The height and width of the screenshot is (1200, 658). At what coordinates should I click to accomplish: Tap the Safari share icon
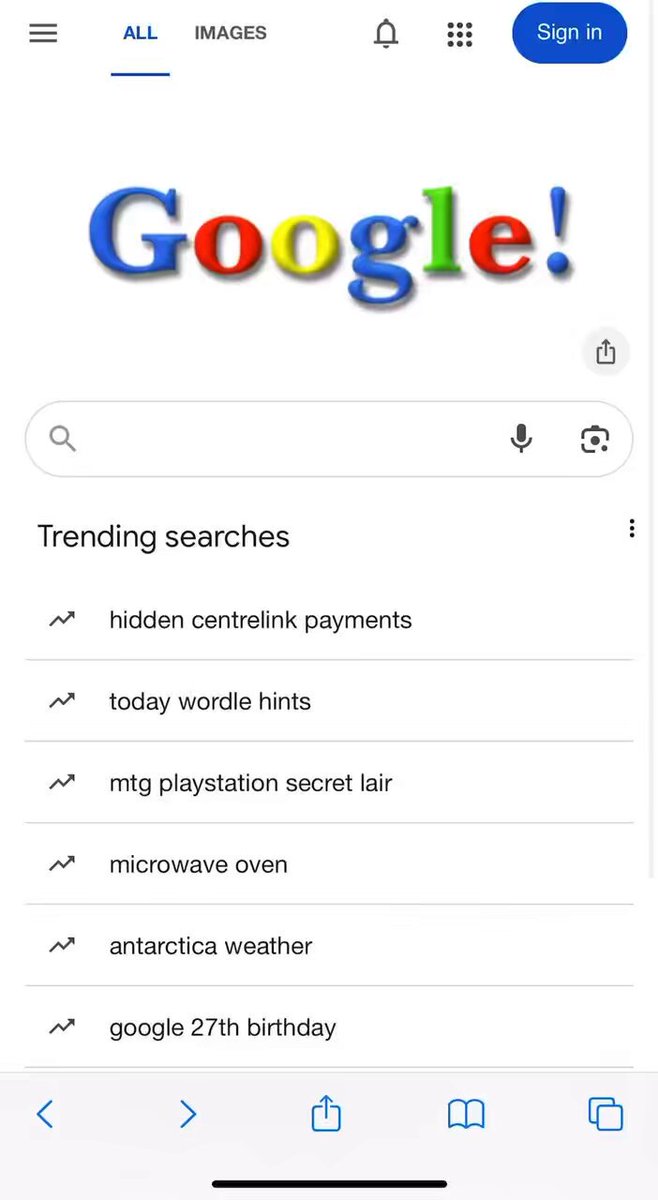click(x=326, y=1113)
